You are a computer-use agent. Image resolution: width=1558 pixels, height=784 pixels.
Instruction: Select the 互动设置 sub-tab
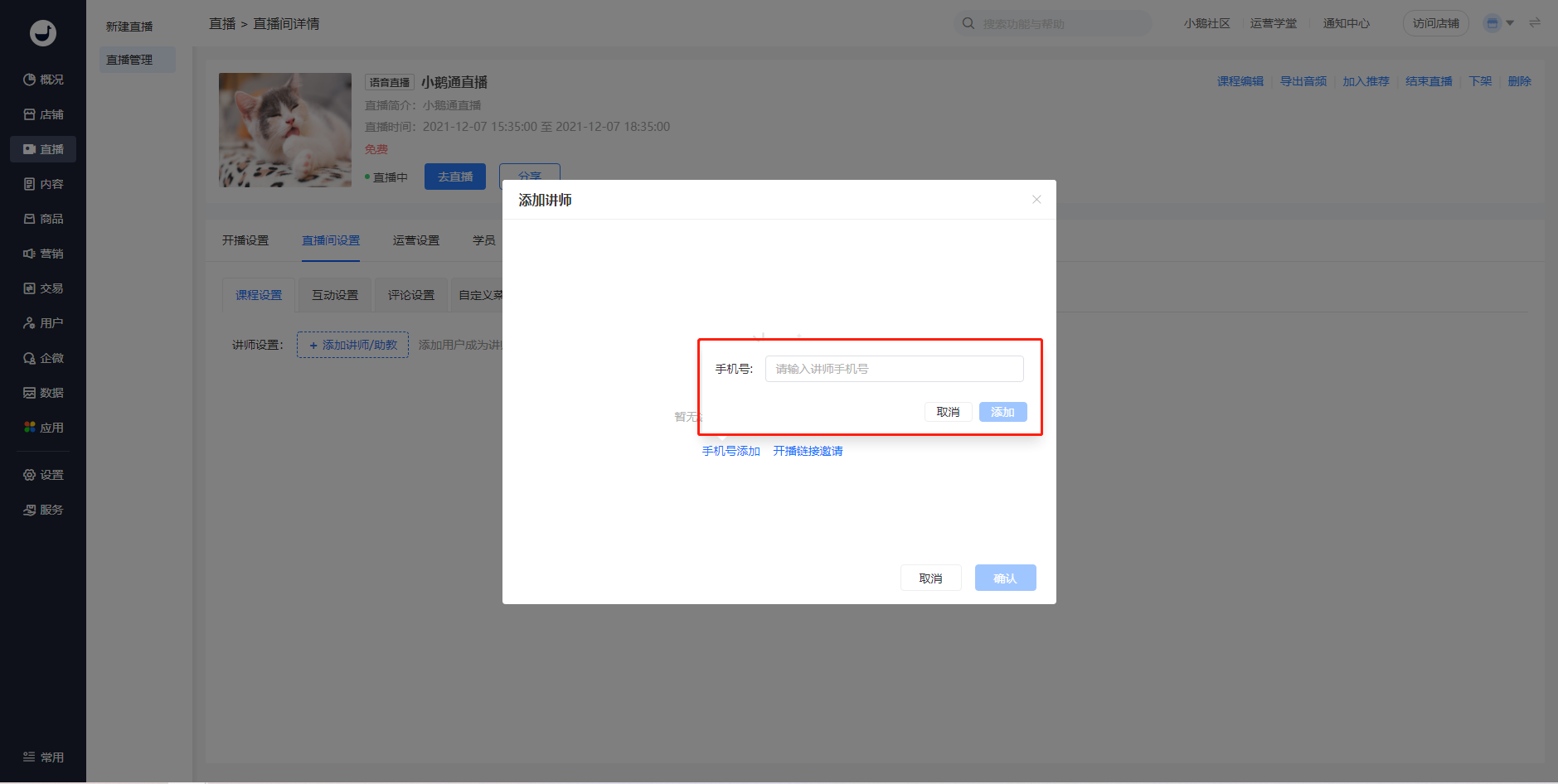tap(335, 295)
